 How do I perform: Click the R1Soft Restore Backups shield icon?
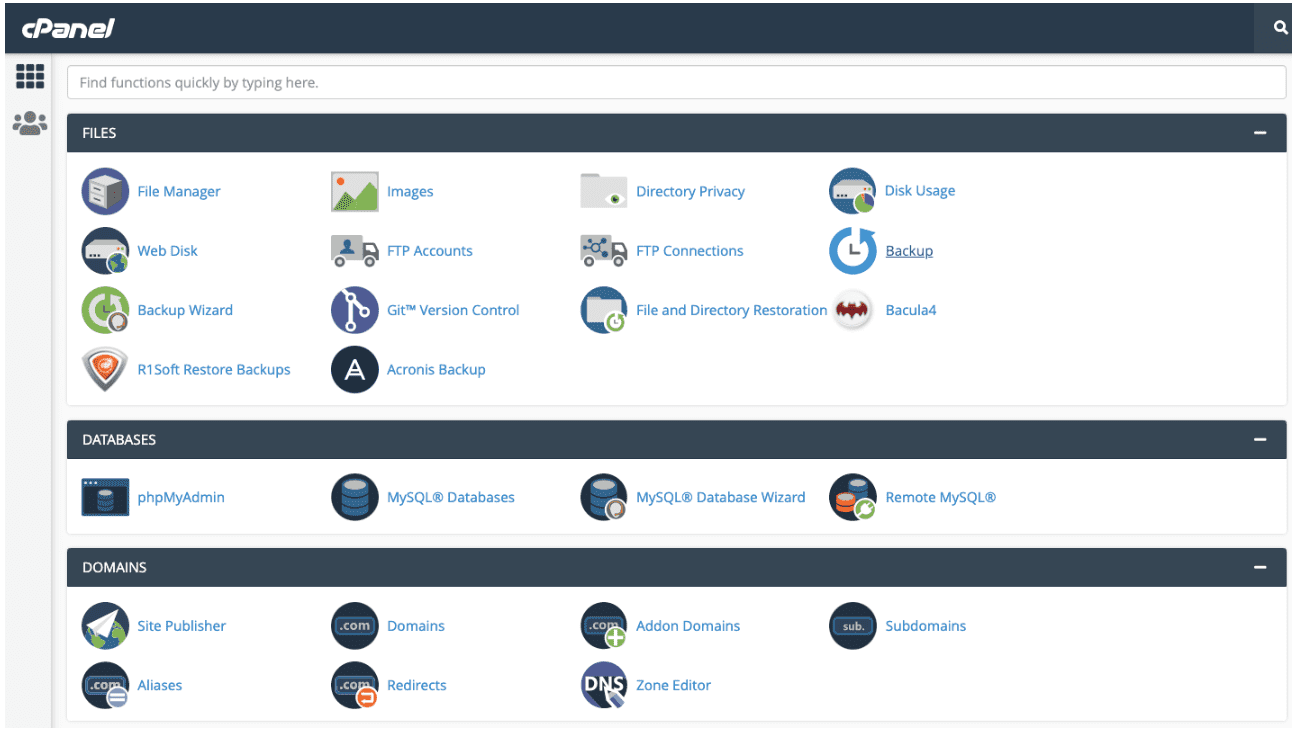(x=105, y=369)
